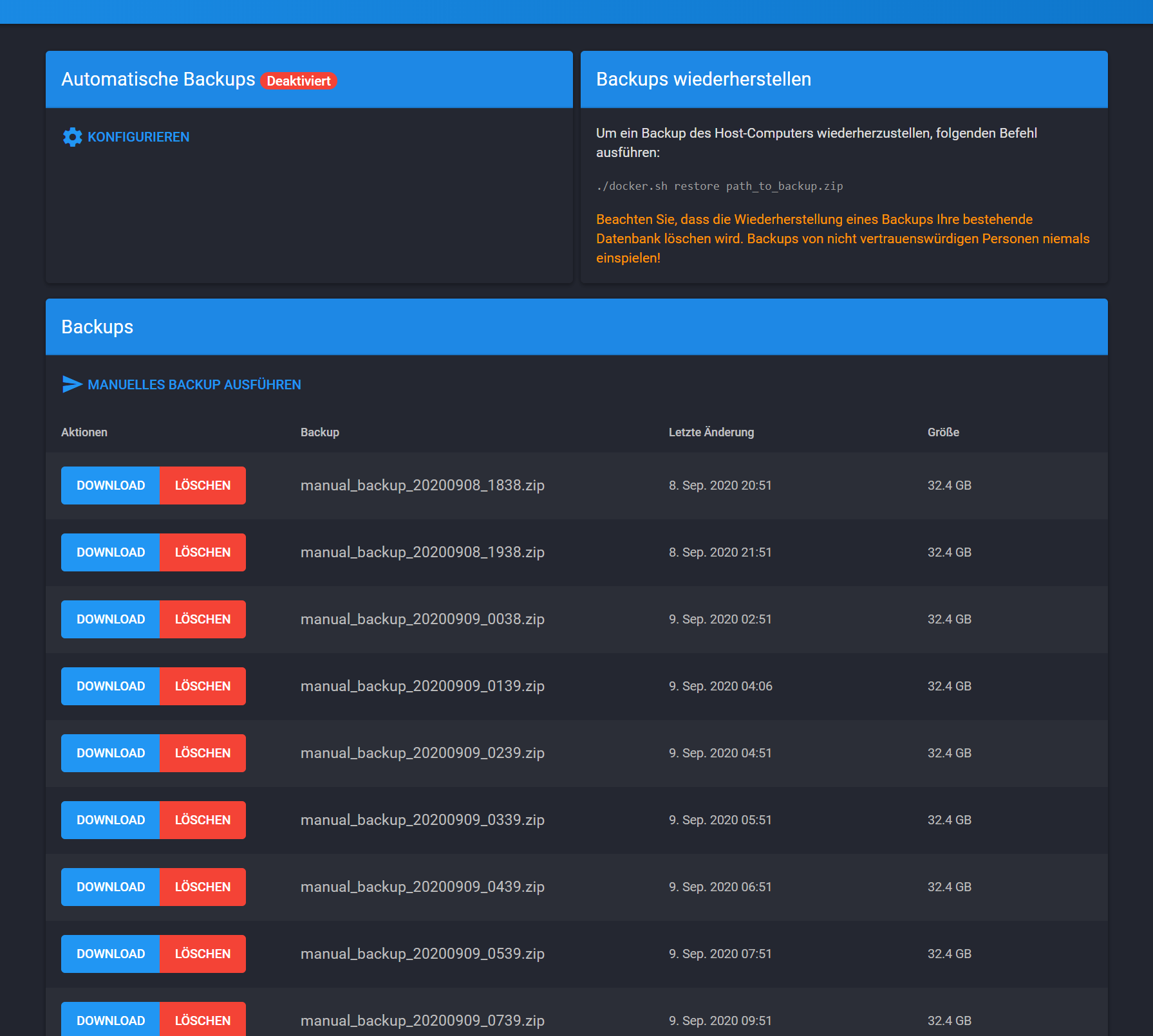Select the restore command ./docker.sh restore path_to_backup.zip
The width and height of the screenshot is (1153, 1036).
(x=719, y=186)
